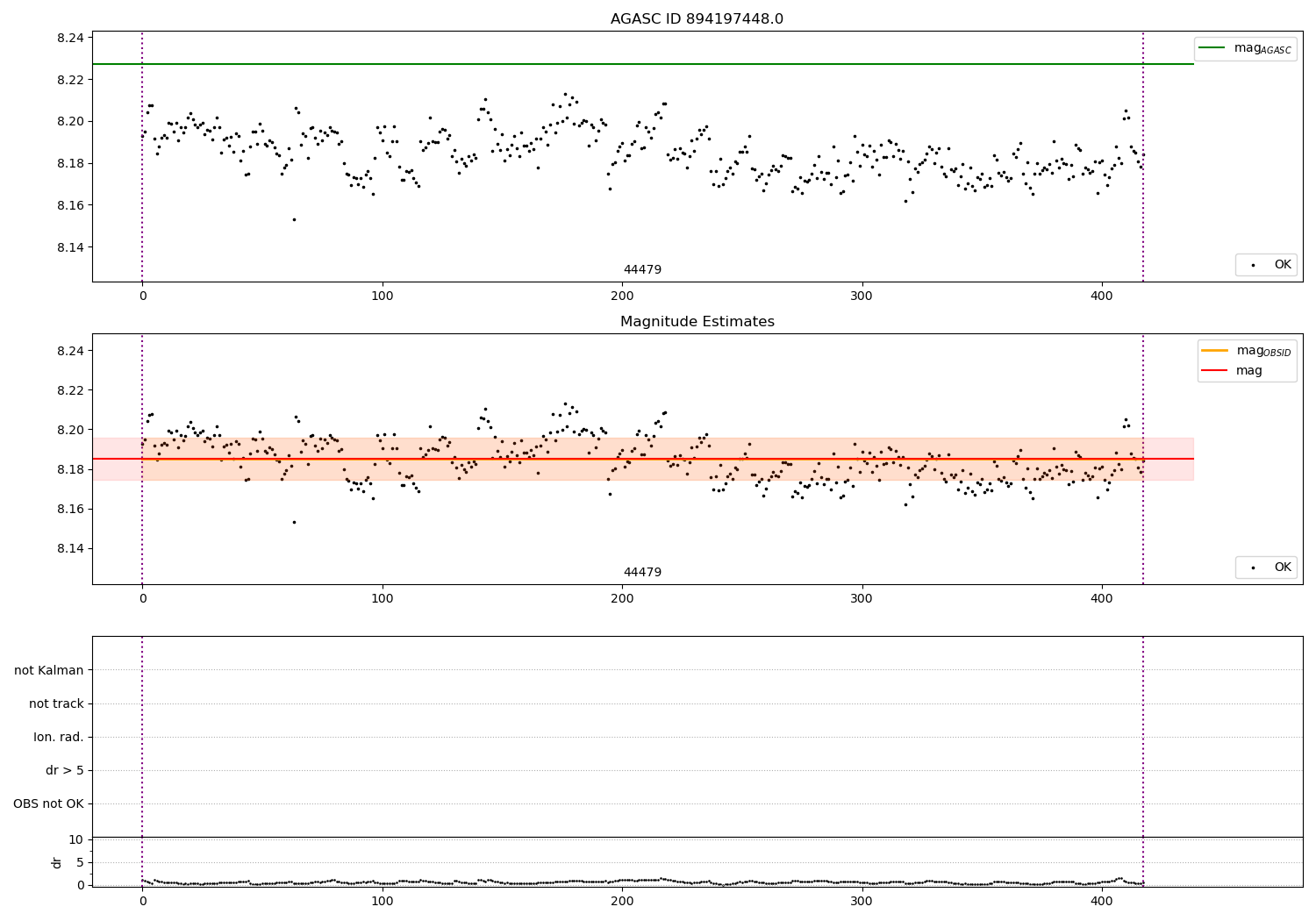Select the "OBS not OK" axis label
The width and height of the screenshot is (1316, 921).
pos(48,804)
